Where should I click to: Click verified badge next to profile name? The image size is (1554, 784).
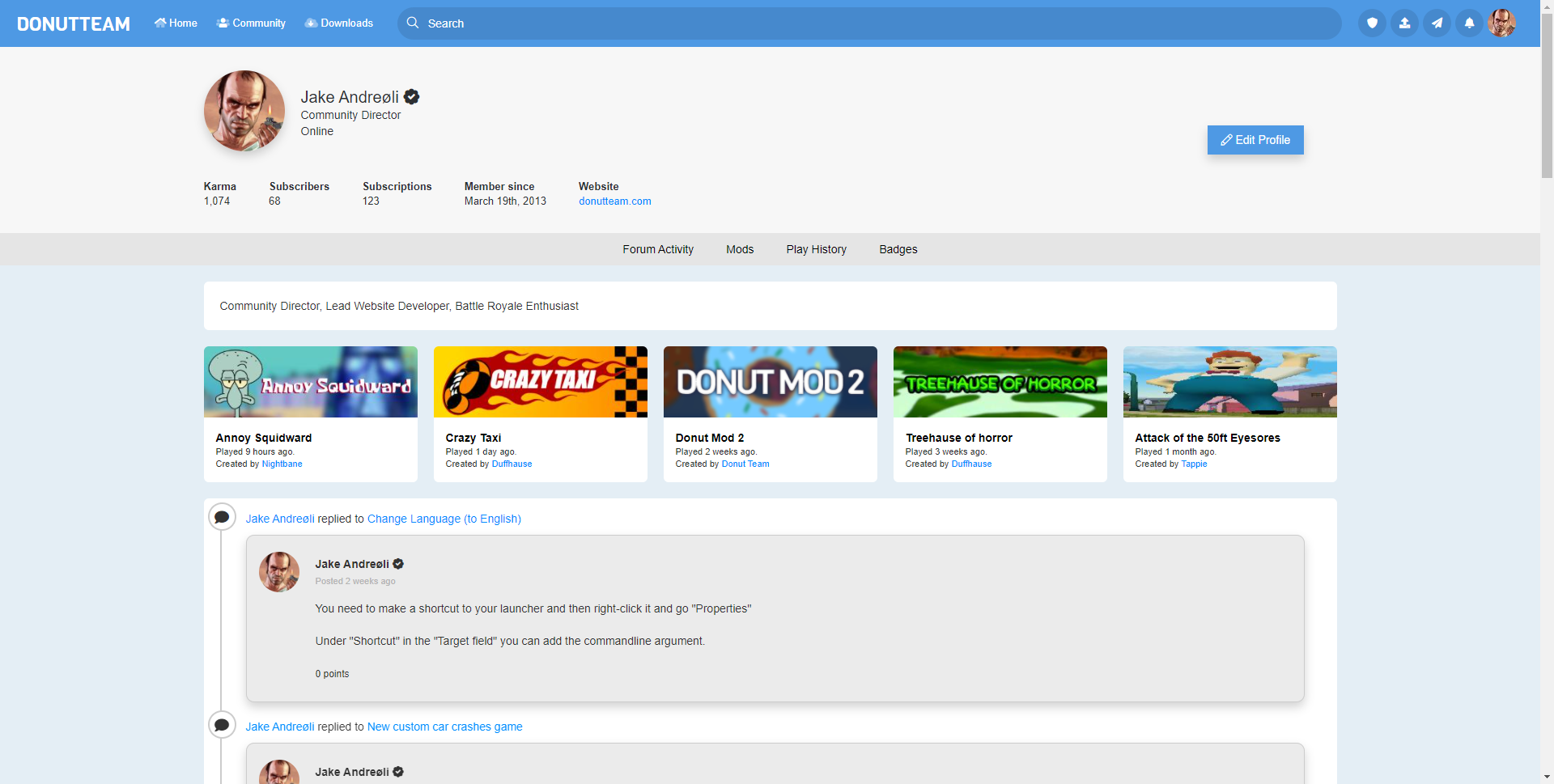coord(411,97)
